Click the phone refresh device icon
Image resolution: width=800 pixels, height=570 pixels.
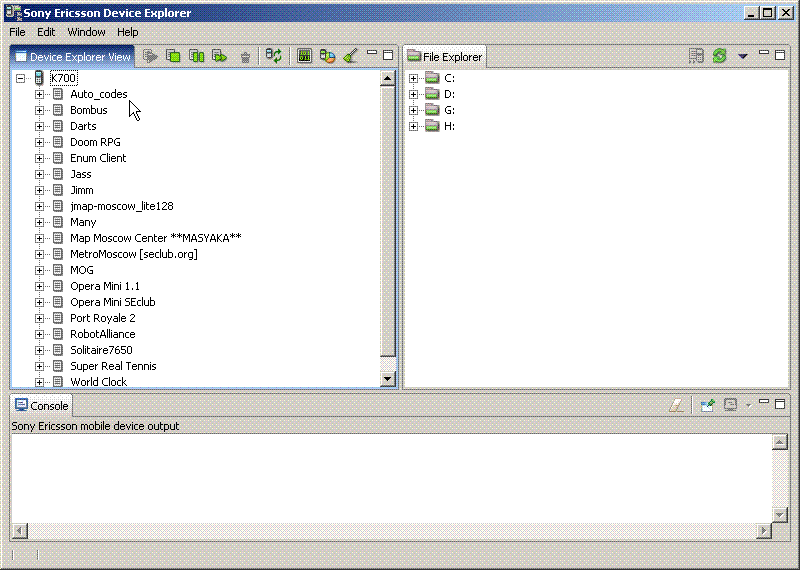(274, 56)
